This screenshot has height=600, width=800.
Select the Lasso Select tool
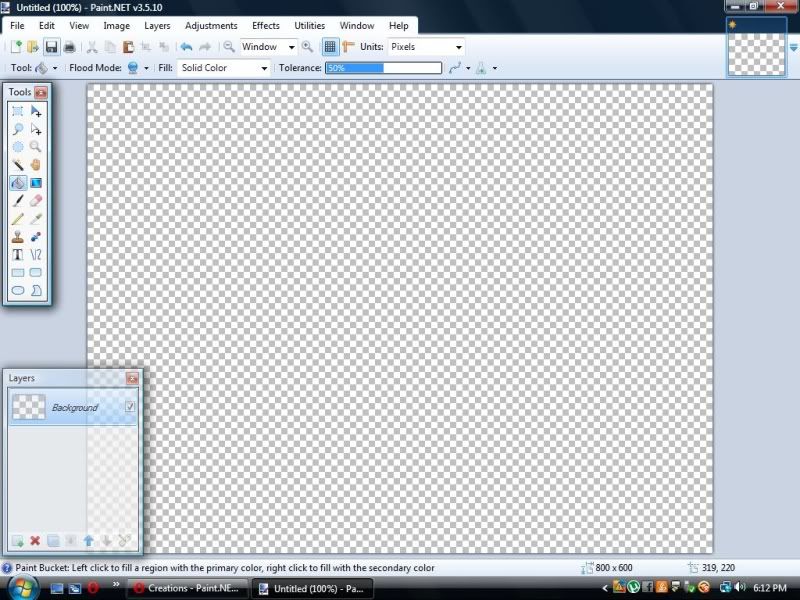18,129
